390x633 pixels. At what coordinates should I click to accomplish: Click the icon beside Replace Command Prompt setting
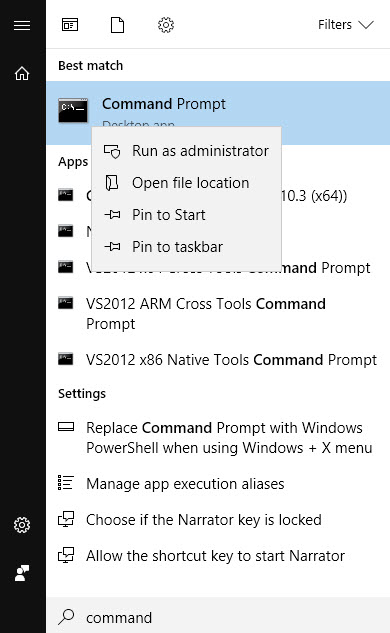click(x=66, y=427)
